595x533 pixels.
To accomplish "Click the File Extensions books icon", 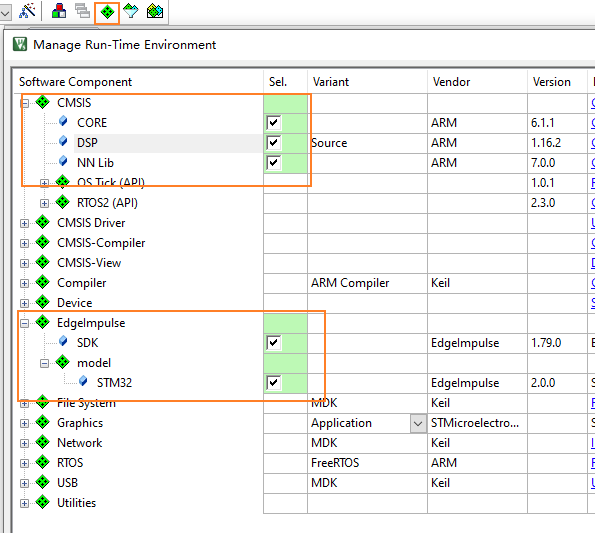I will point(59,11).
